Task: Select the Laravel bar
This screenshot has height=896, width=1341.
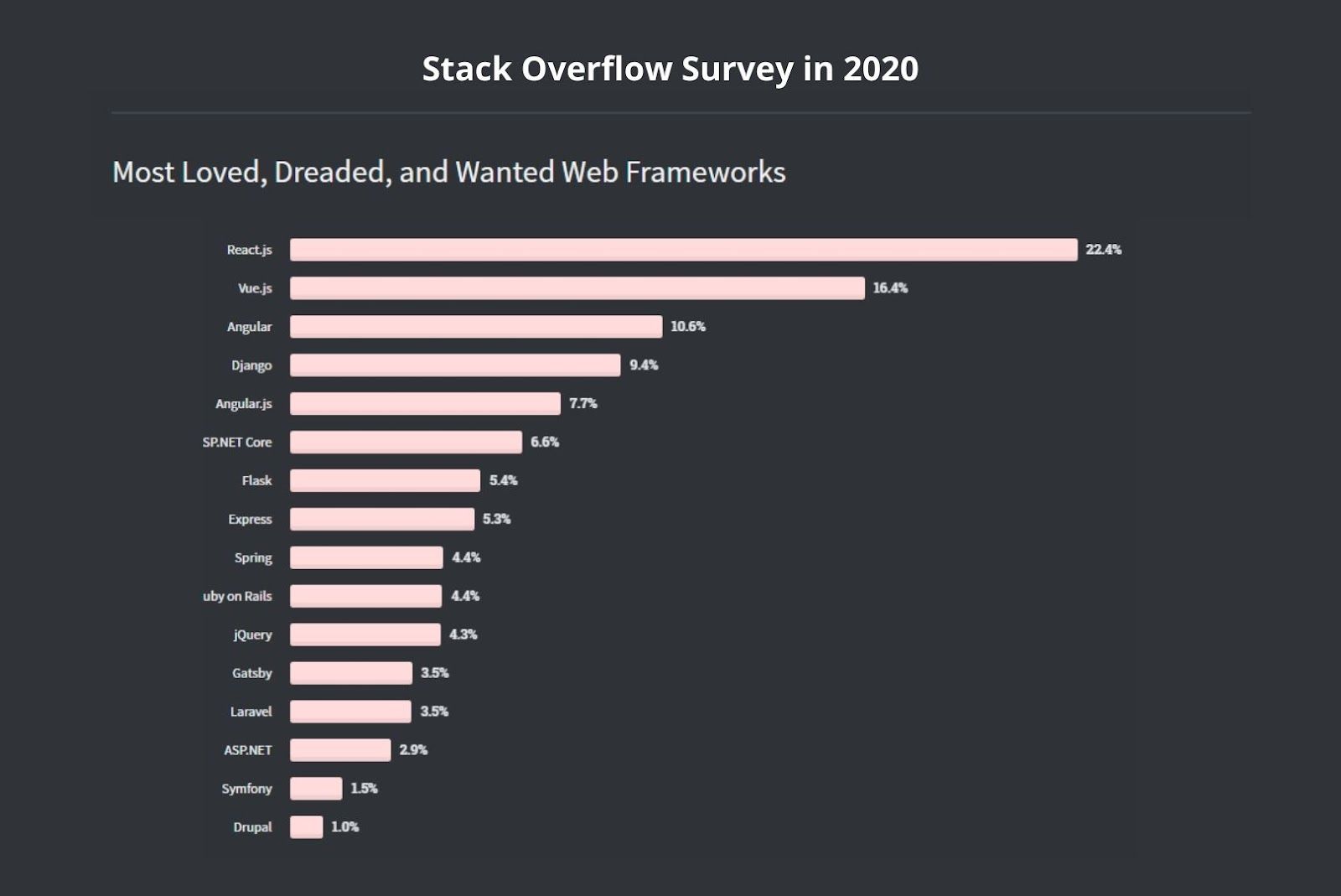Action: click(x=350, y=712)
